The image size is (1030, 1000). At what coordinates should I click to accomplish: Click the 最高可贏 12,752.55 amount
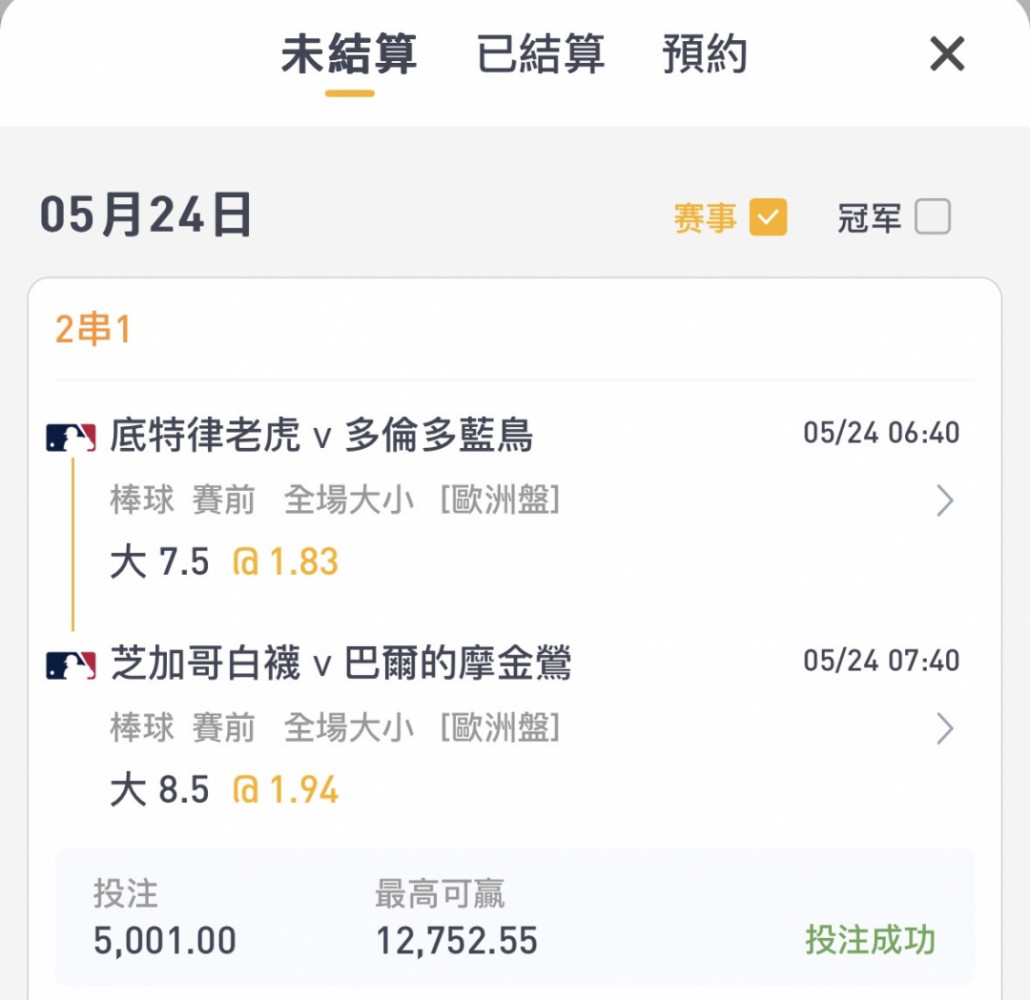tap(457, 940)
